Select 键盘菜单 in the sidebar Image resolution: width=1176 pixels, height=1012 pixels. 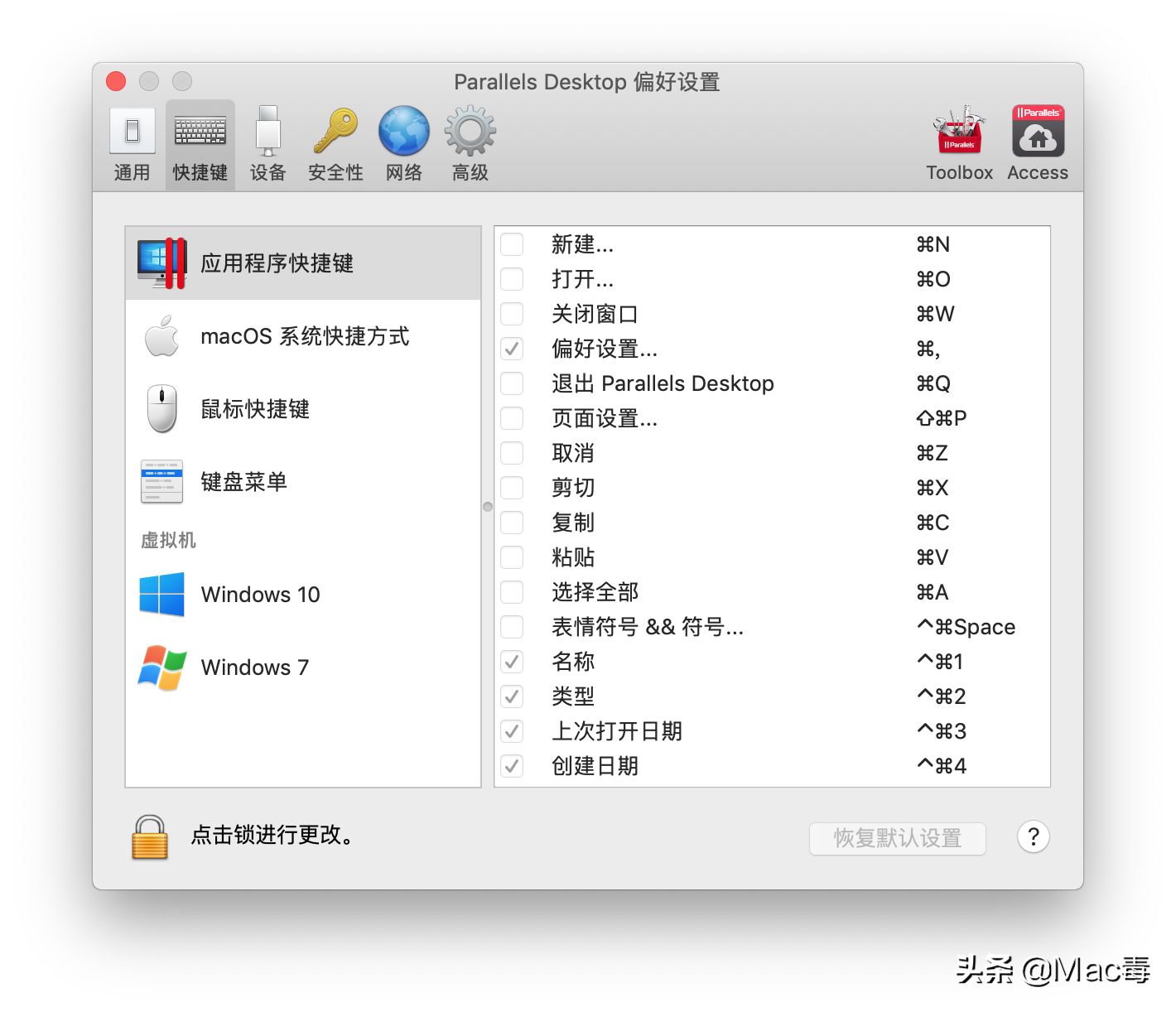(x=303, y=482)
